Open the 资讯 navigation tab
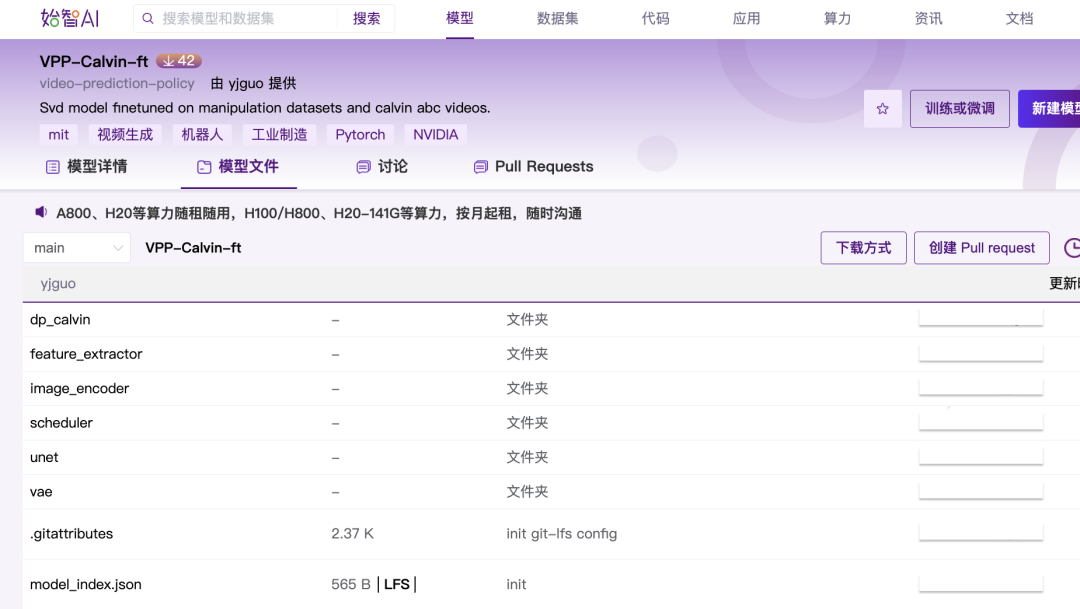 [x=928, y=19]
